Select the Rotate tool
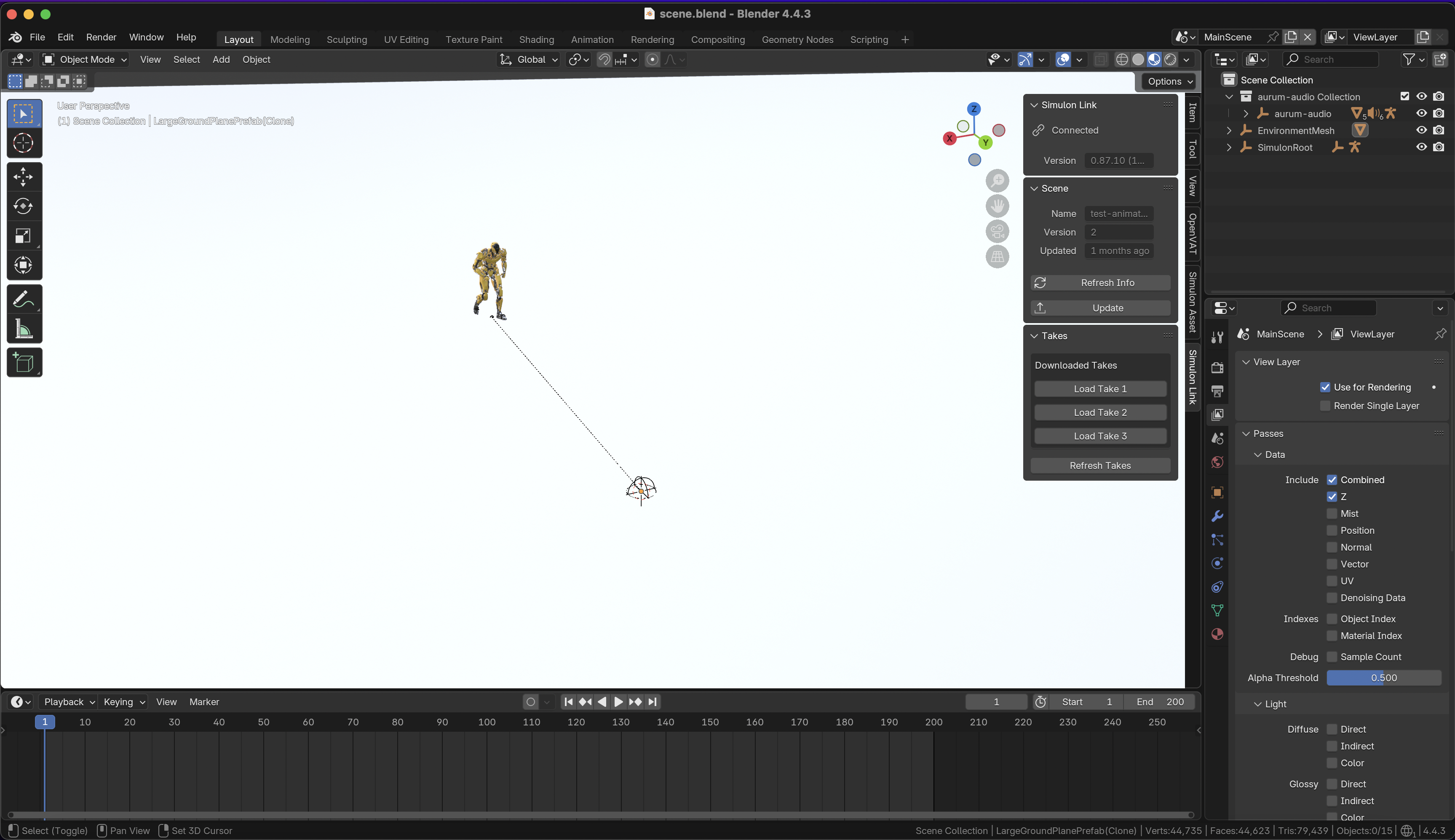The height and width of the screenshot is (840, 1455). [24, 206]
